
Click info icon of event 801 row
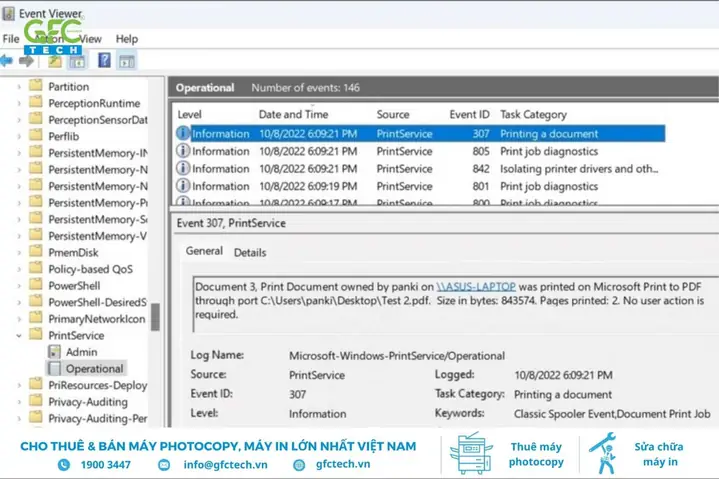(x=183, y=186)
